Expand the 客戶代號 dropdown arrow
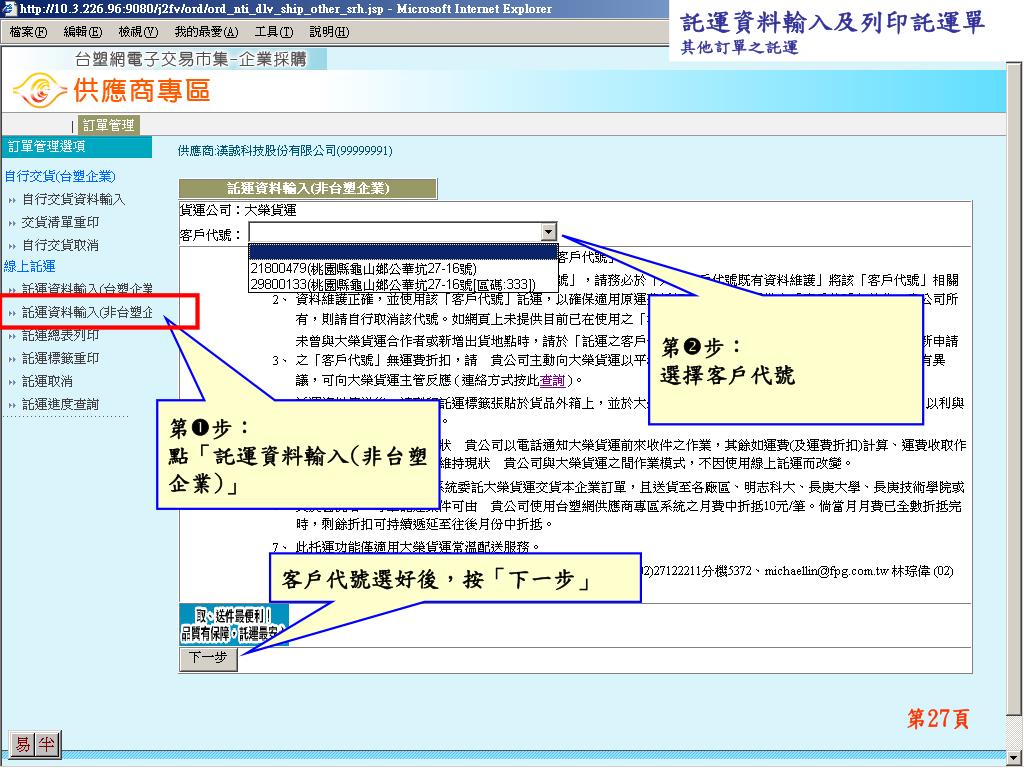1024x768 pixels. 549,232
